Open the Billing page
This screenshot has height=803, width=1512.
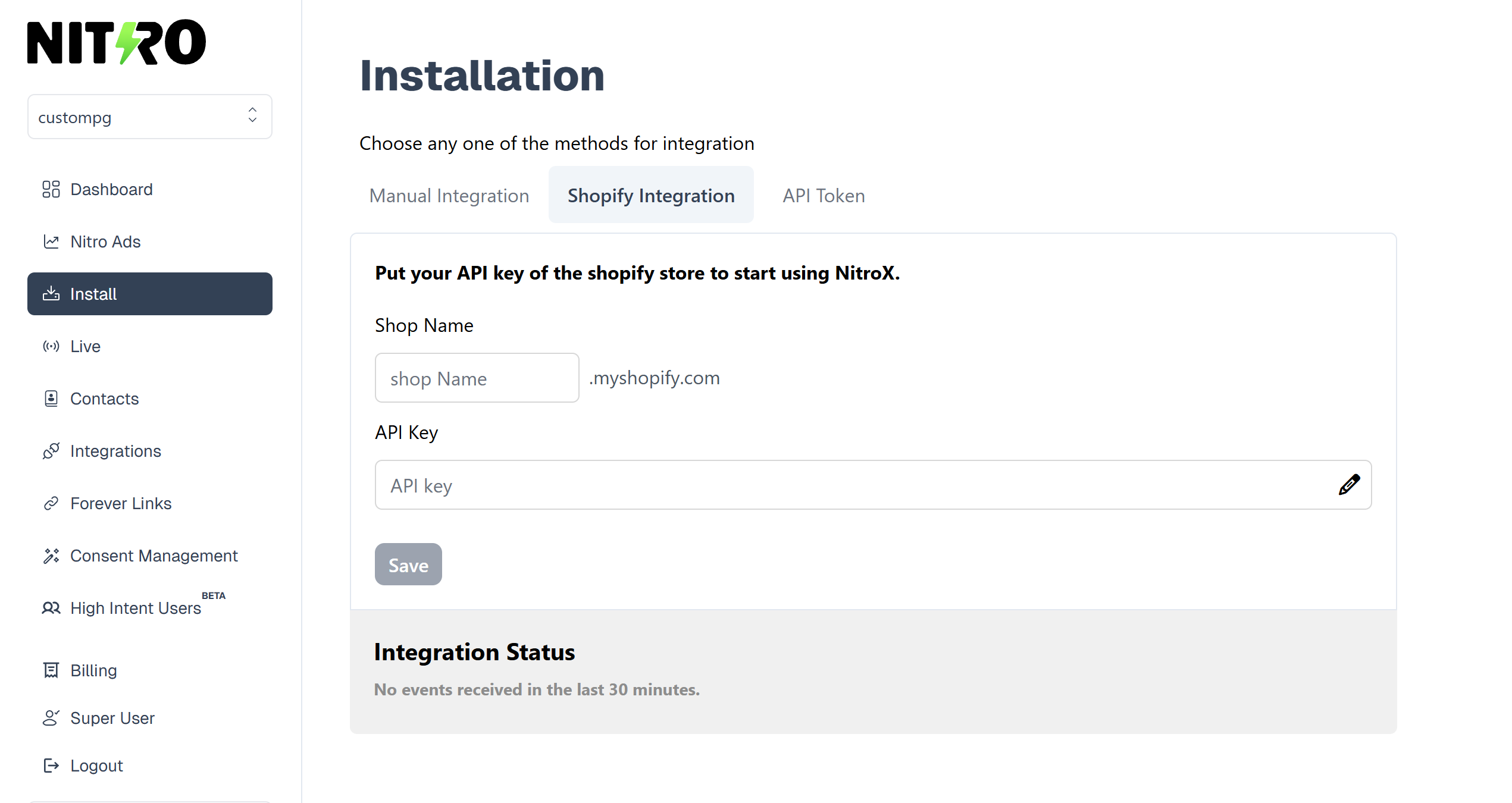150,670
